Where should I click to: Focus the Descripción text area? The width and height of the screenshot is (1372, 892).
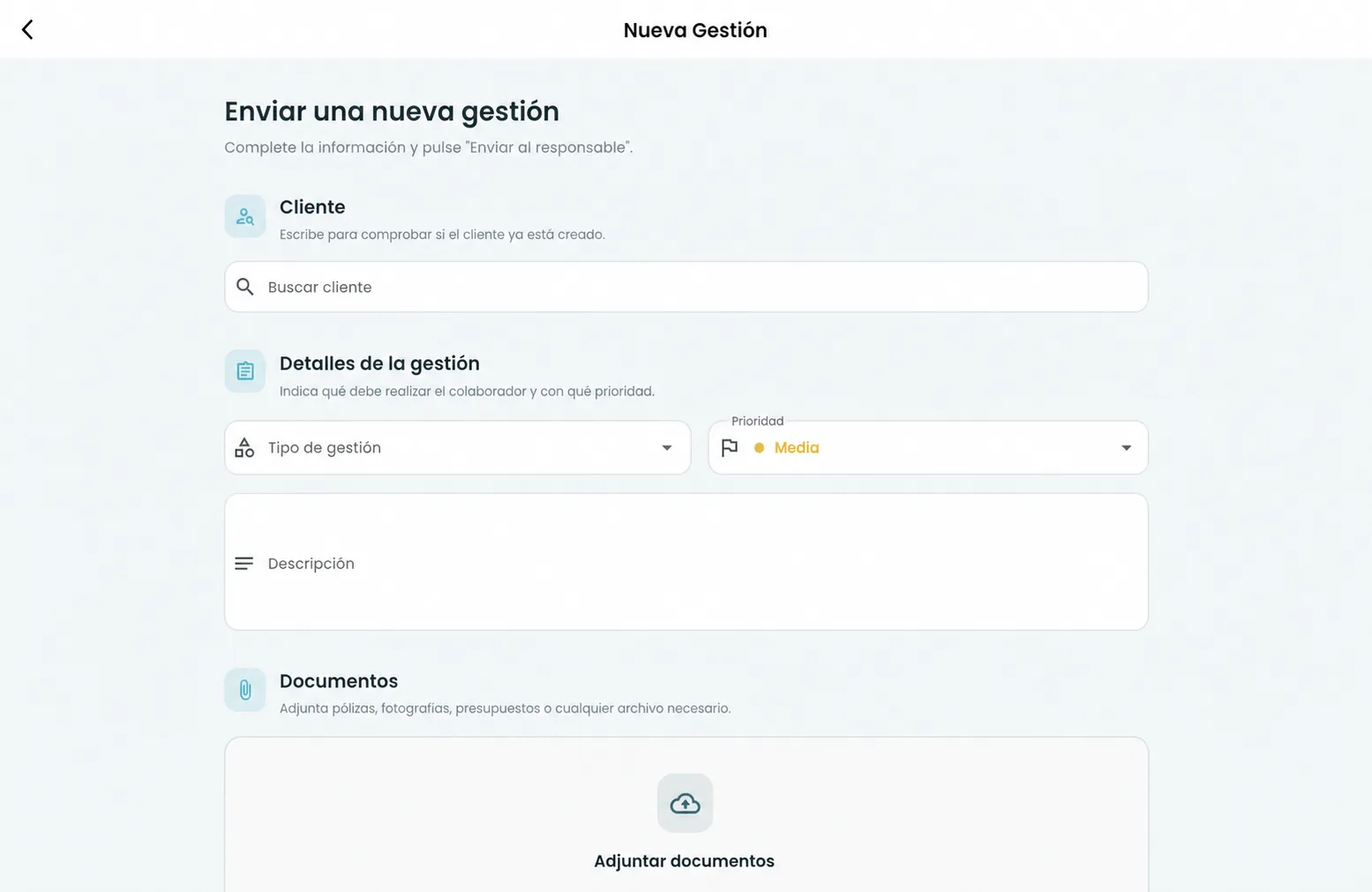click(x=686, y=562)
